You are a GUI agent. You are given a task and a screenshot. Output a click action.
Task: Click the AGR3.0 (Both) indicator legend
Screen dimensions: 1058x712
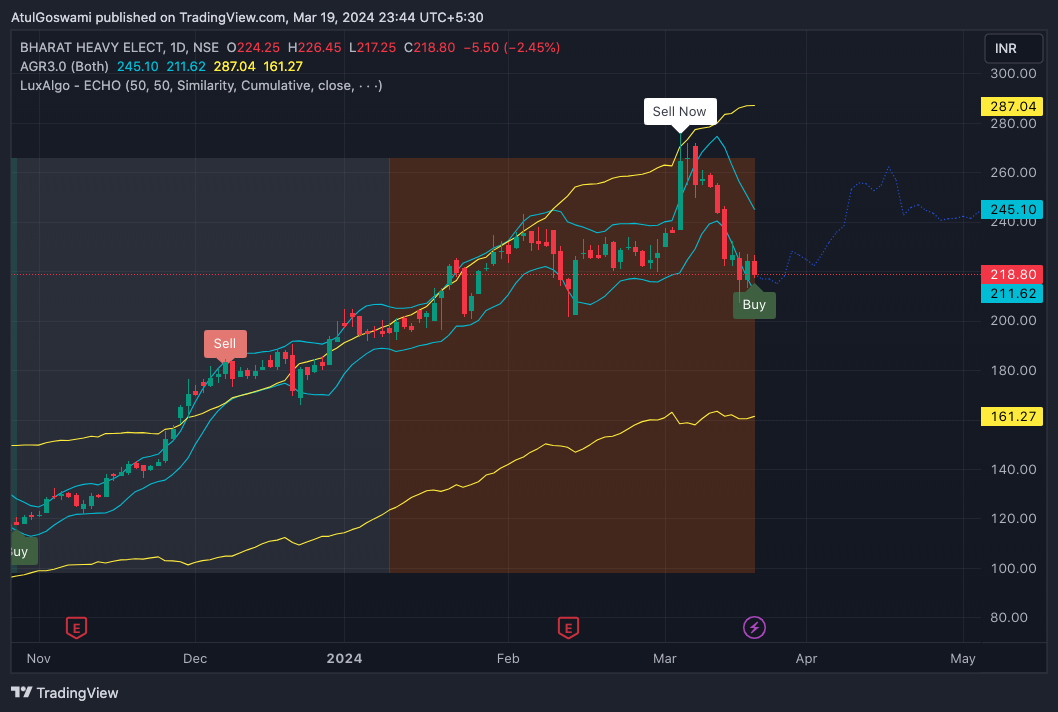pos(64,66)
